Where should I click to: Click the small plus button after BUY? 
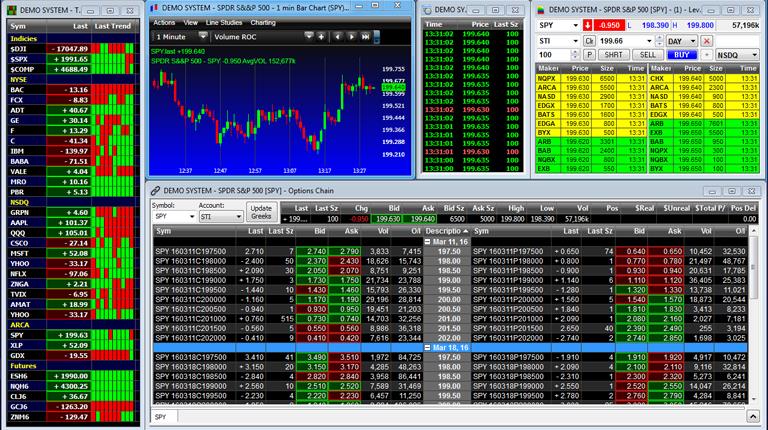click(x=706, y=55)
